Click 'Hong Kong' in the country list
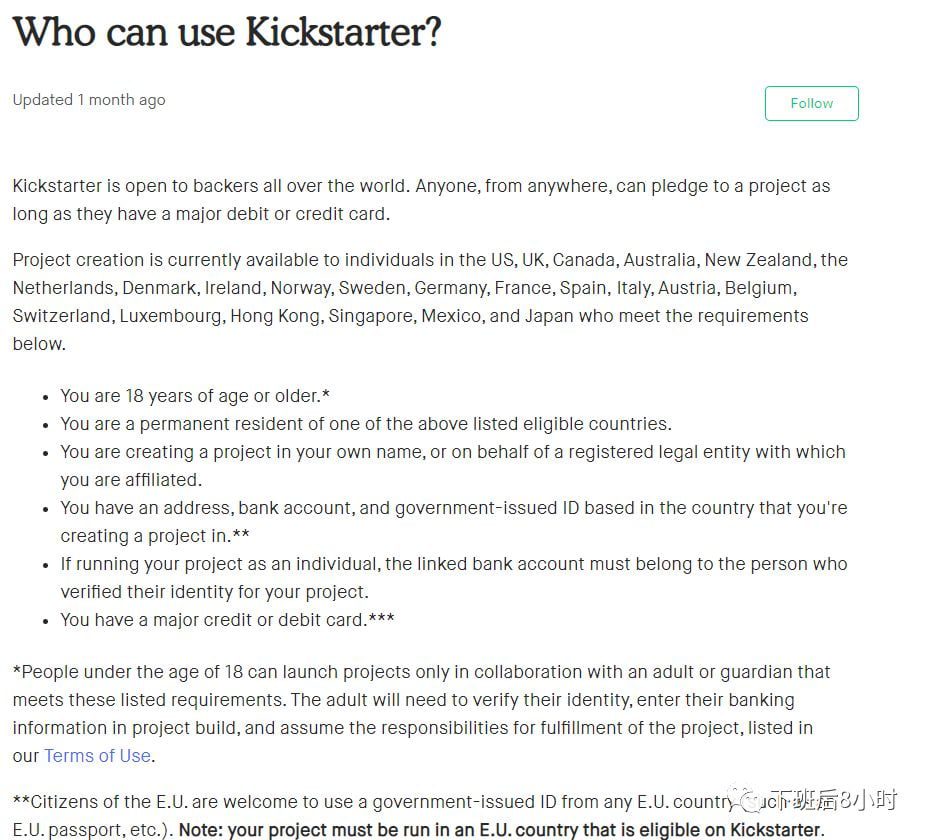The height and width of the screenshot is (840, 927). coord(276,316)
